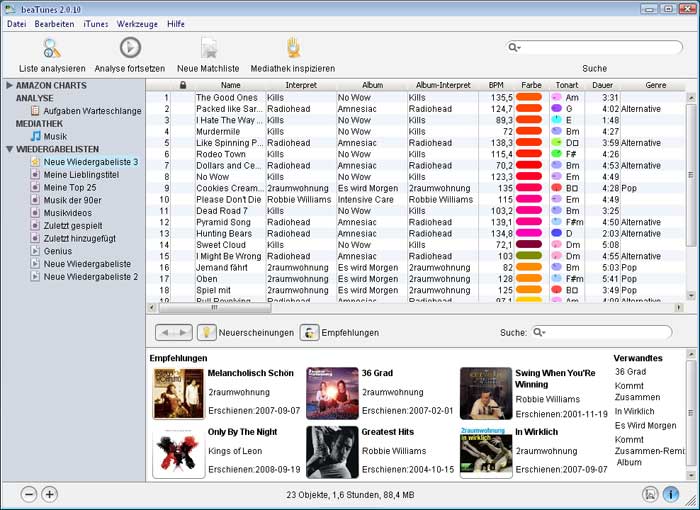Sort the table by BPM column header
This screenshot has width=700, height=510.
[x=496, y=85]
